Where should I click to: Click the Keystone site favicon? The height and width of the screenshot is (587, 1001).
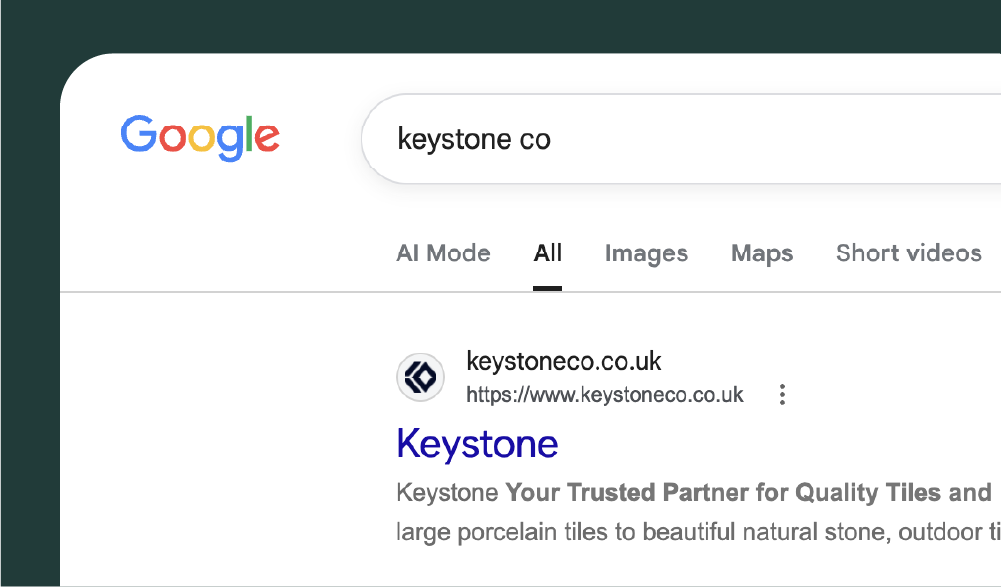420,377
